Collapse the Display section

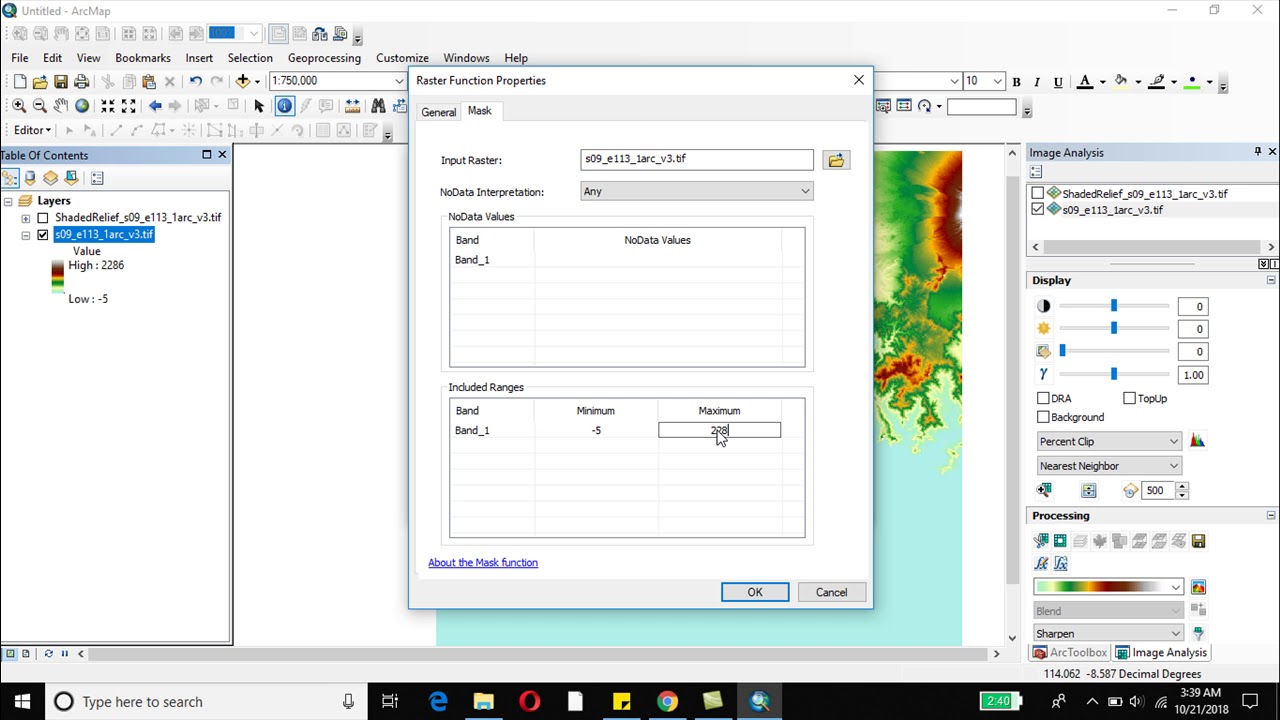(1271, 281)
